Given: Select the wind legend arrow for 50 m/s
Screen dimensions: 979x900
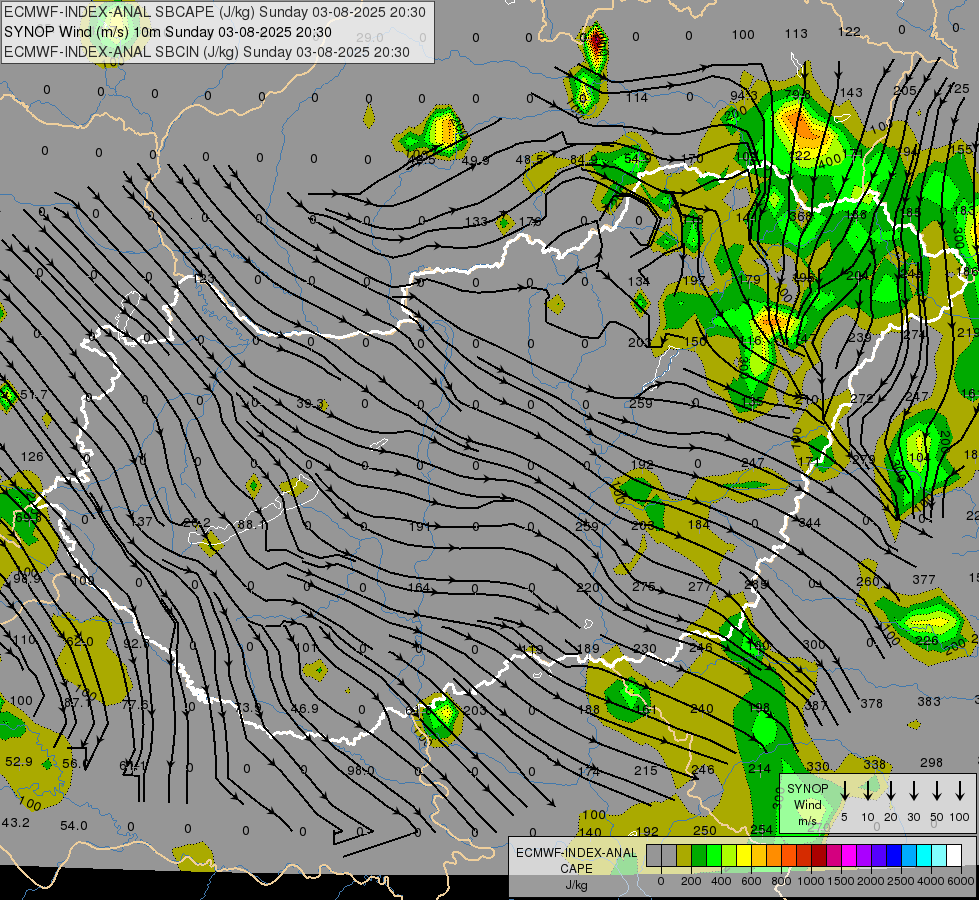Looking at the screenshot, I should click(937, 791).
